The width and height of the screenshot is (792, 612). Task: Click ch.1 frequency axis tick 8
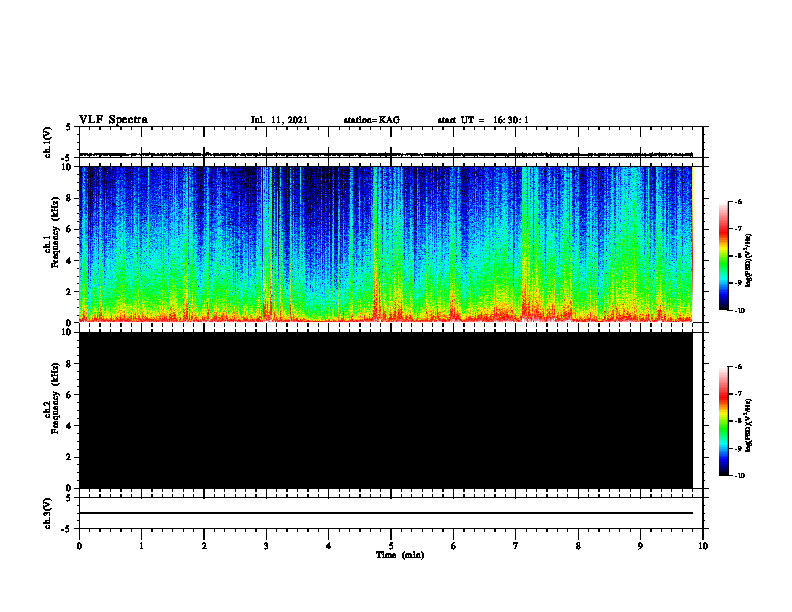click(x=70, y=198)
